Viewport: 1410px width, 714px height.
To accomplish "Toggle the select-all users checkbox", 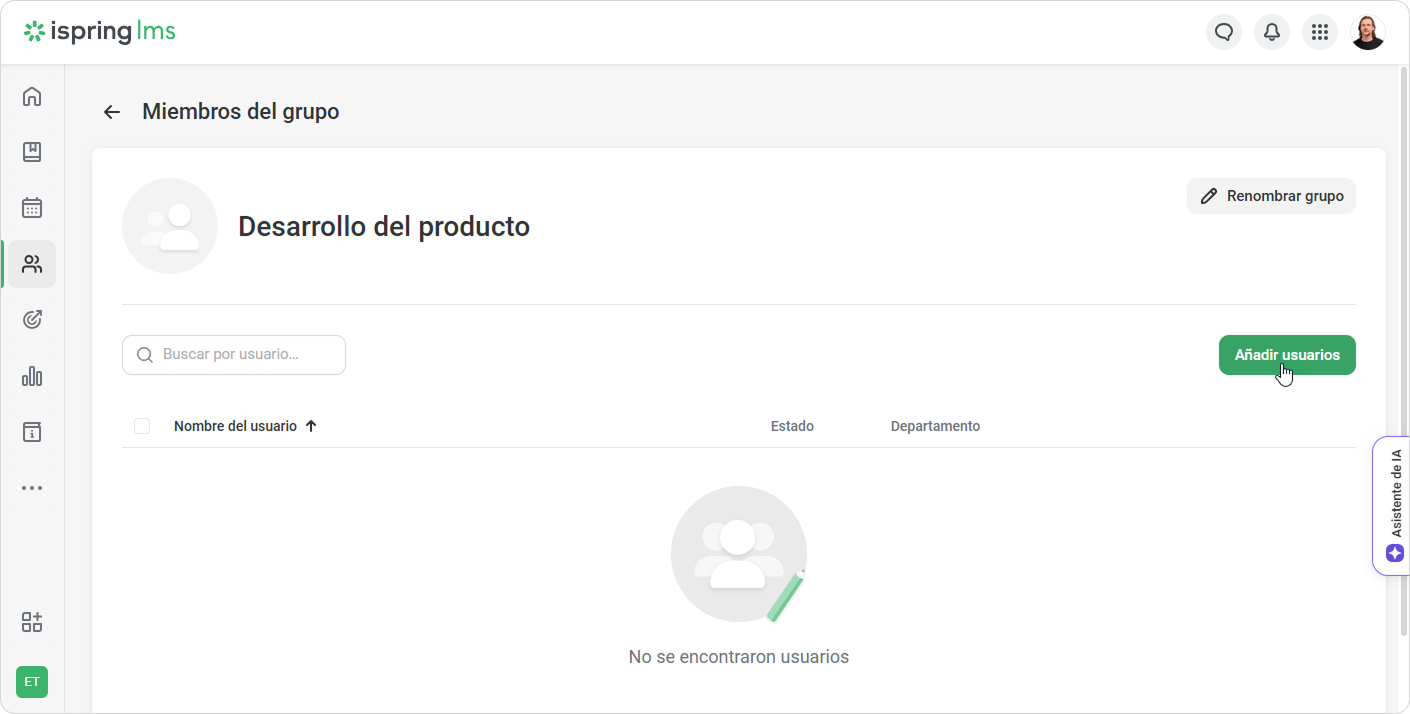I will pyautogui.click(x=142, y=426).
